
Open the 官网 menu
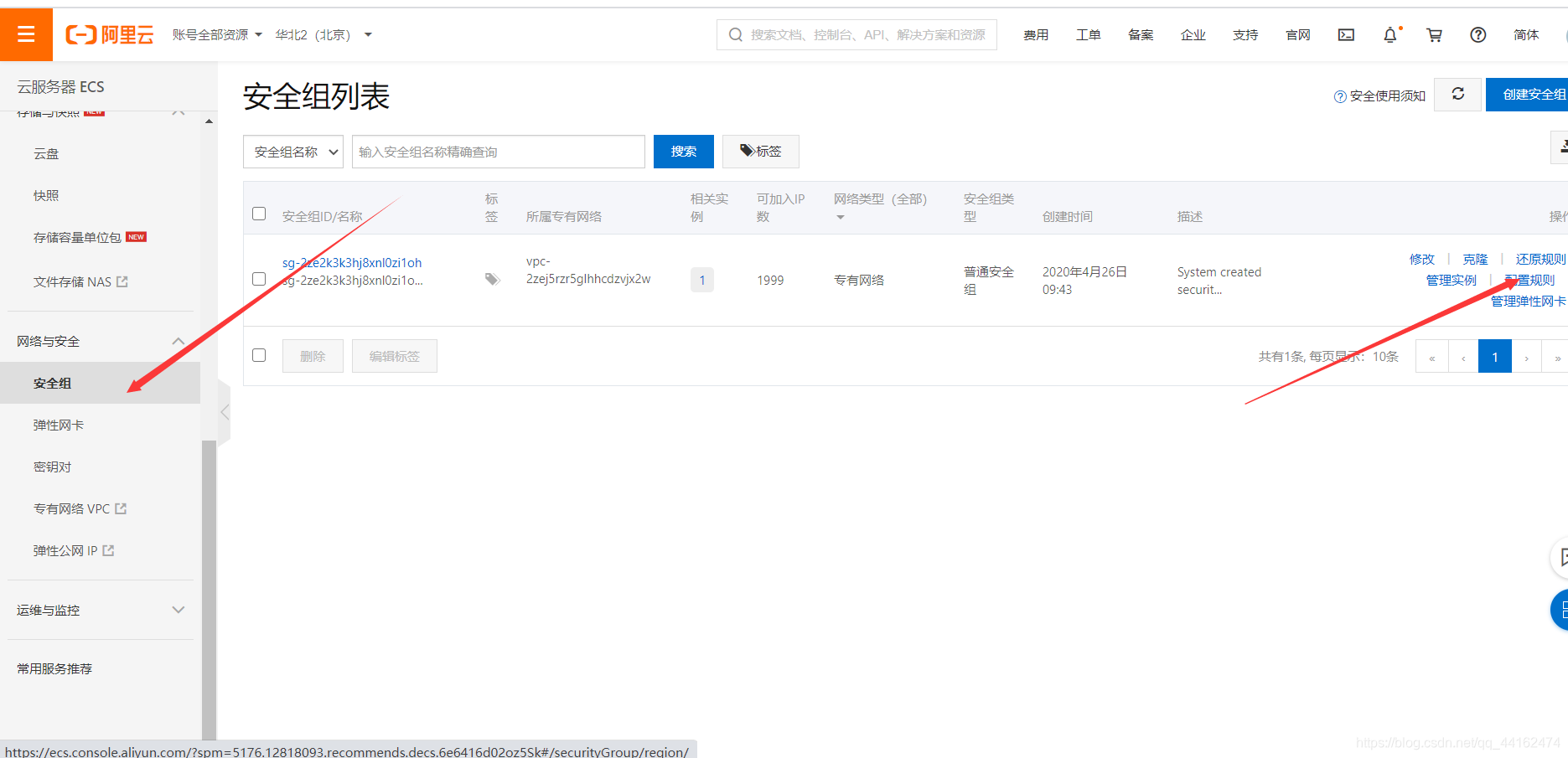(x=1297, y=34)
